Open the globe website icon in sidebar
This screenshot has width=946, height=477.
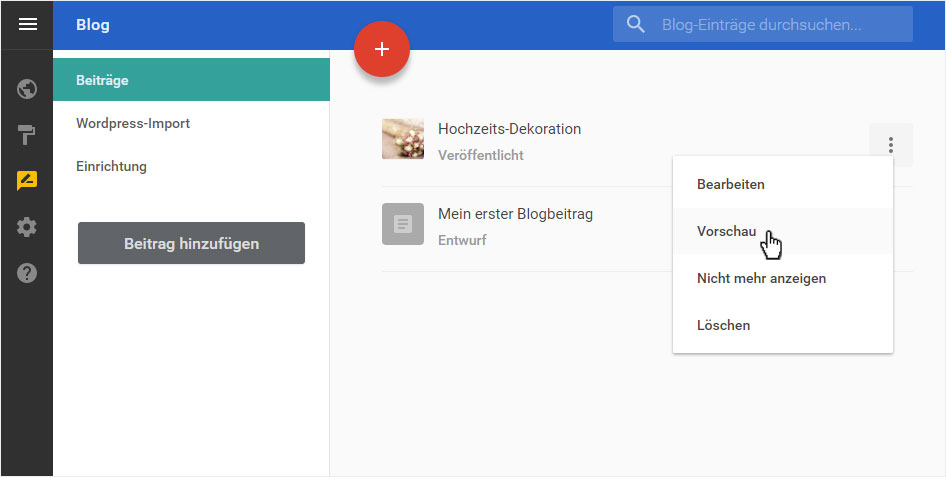coord(27,89)
